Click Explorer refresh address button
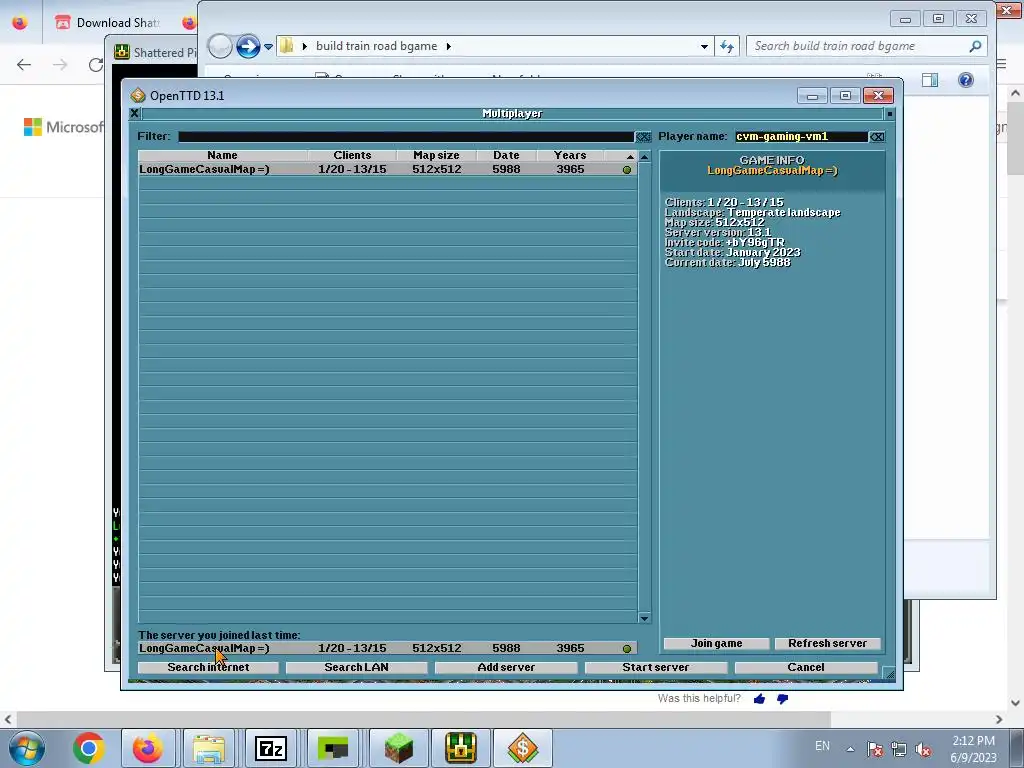Screen dimensions: 1024x768 point(727,46)
